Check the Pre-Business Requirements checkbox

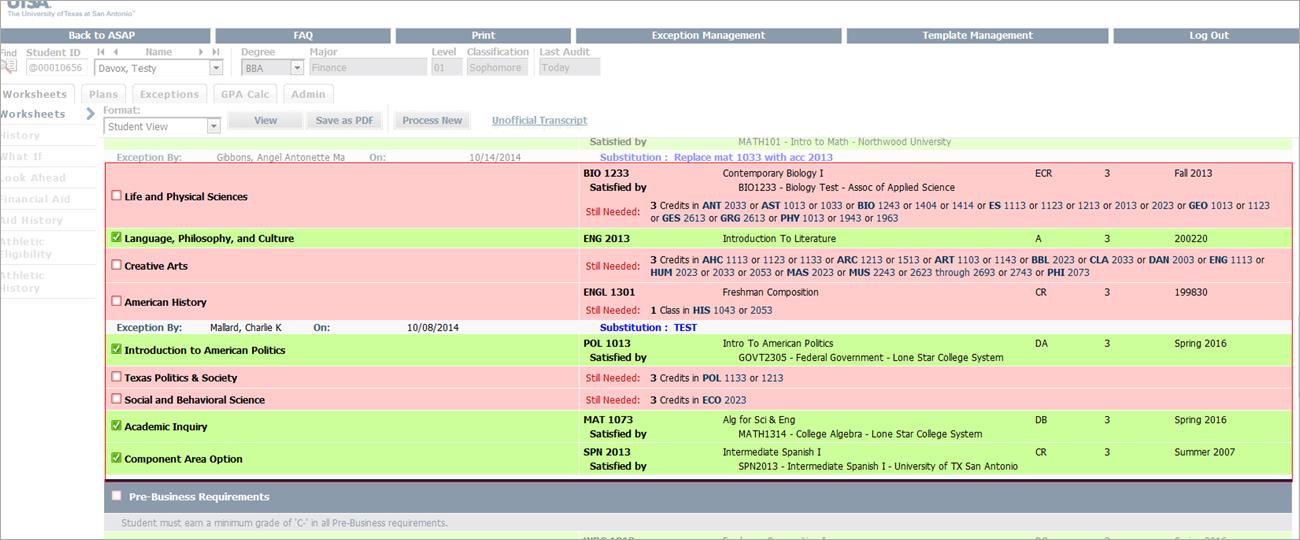click(117, 496)
